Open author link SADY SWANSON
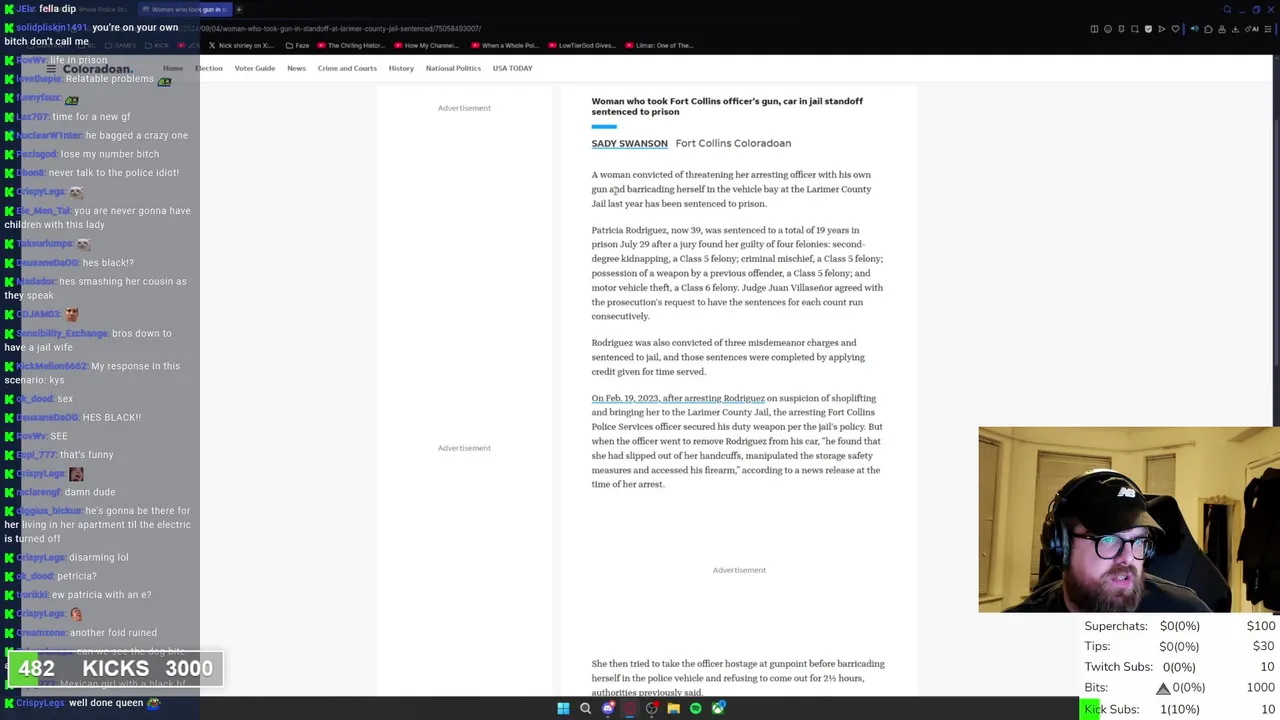Image resolution: width=1280 pixels, height=720 pixels. [629, 143]
